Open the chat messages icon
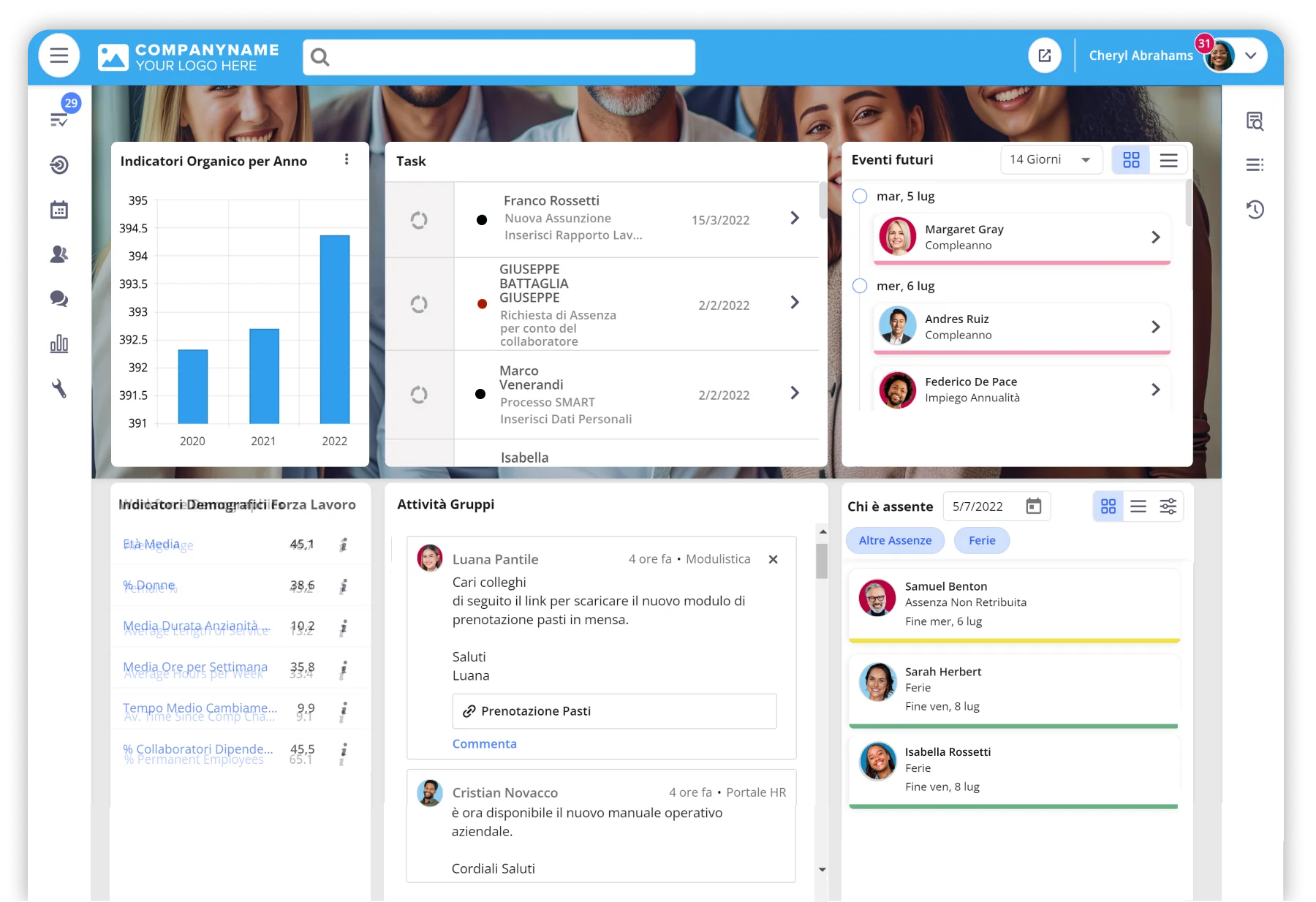This screenshot has width=1316, height=902. (58, 299)
